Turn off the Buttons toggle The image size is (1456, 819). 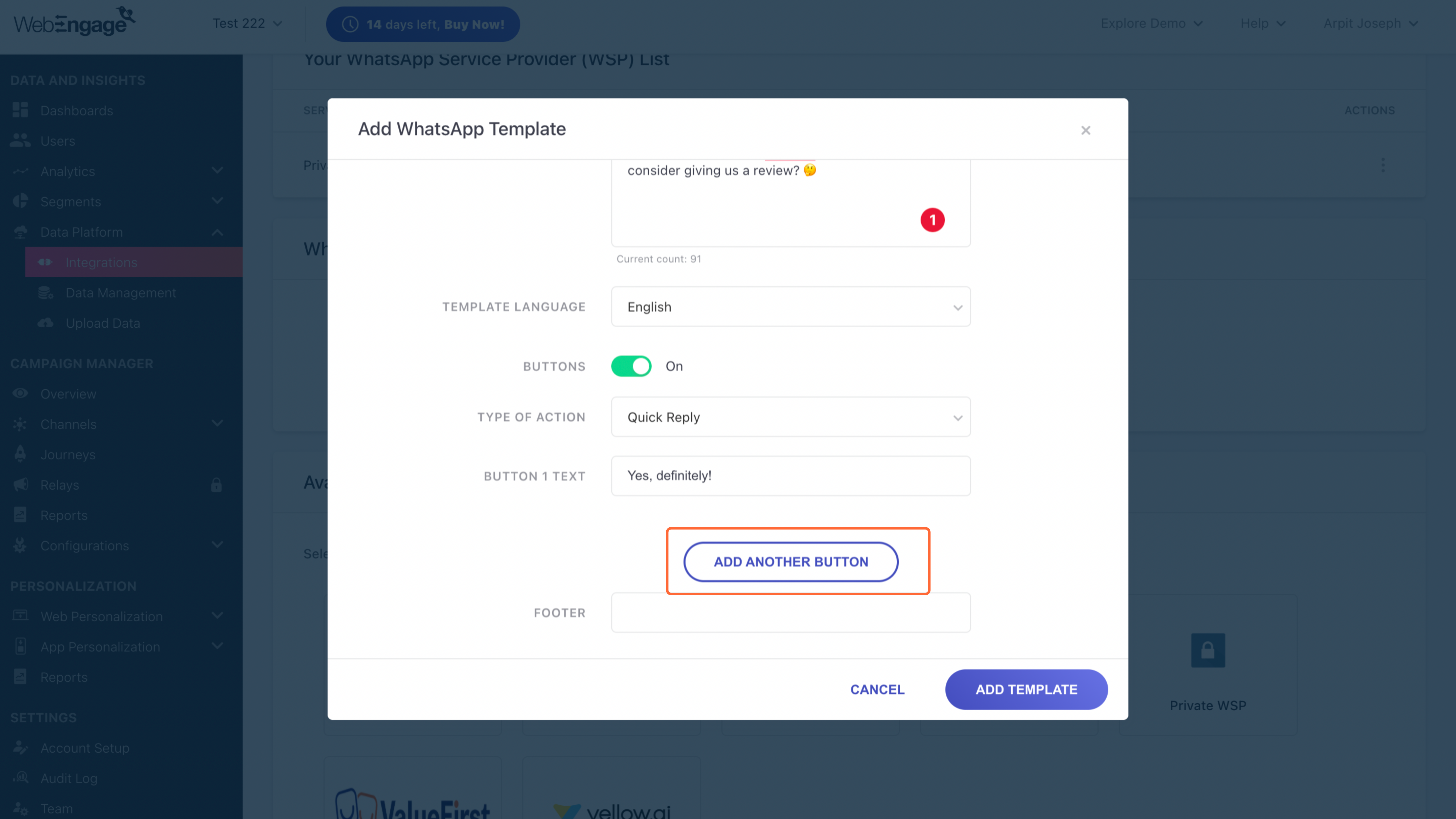[631, 366]
